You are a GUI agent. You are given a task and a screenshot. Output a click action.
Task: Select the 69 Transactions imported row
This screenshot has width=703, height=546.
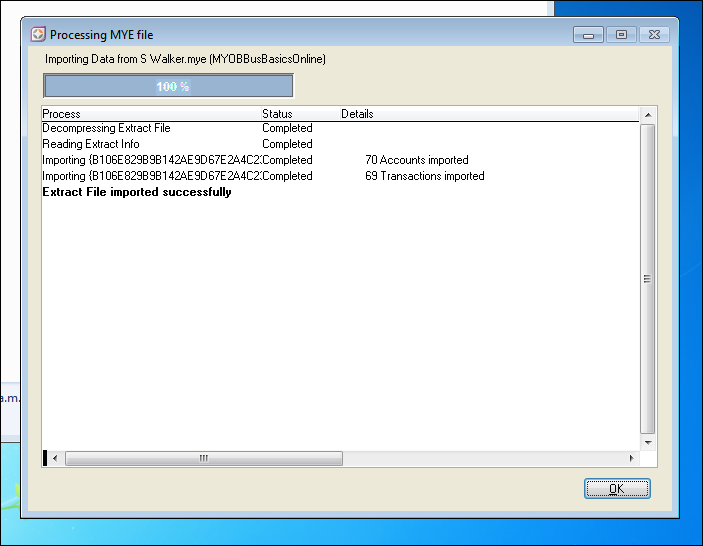coord(425,176)
